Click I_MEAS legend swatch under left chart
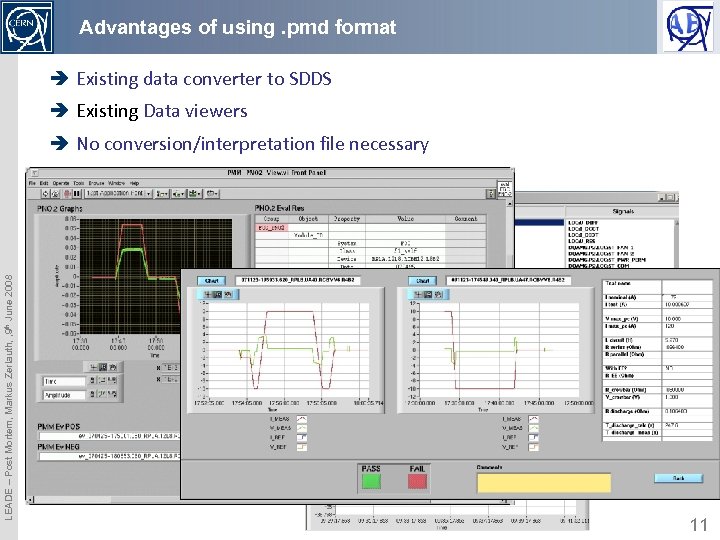The width and height of the screenshot is (720, 540). pos(302,419)
